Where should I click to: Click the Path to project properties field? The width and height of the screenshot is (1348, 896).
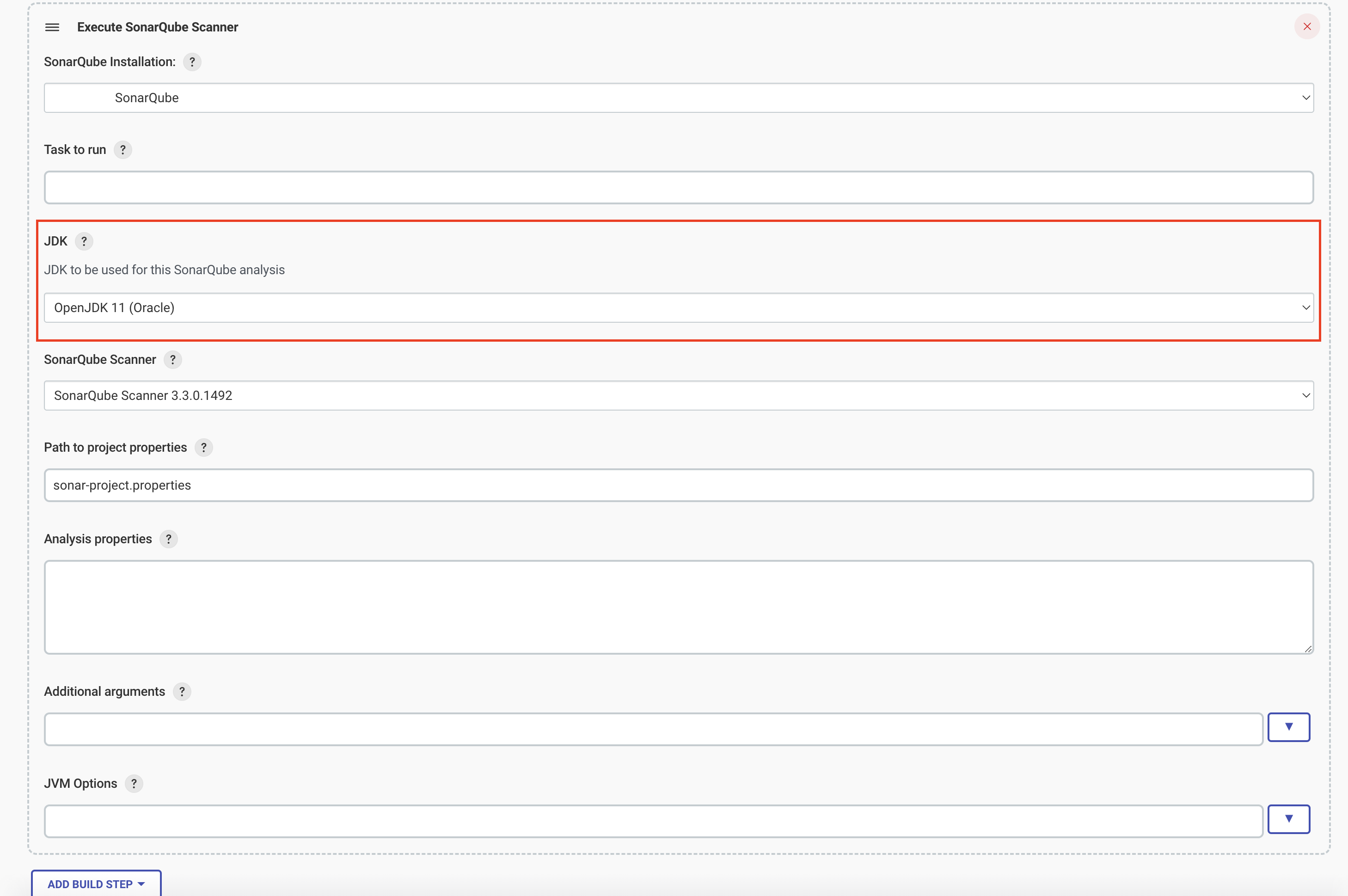(x=679, y=485)
